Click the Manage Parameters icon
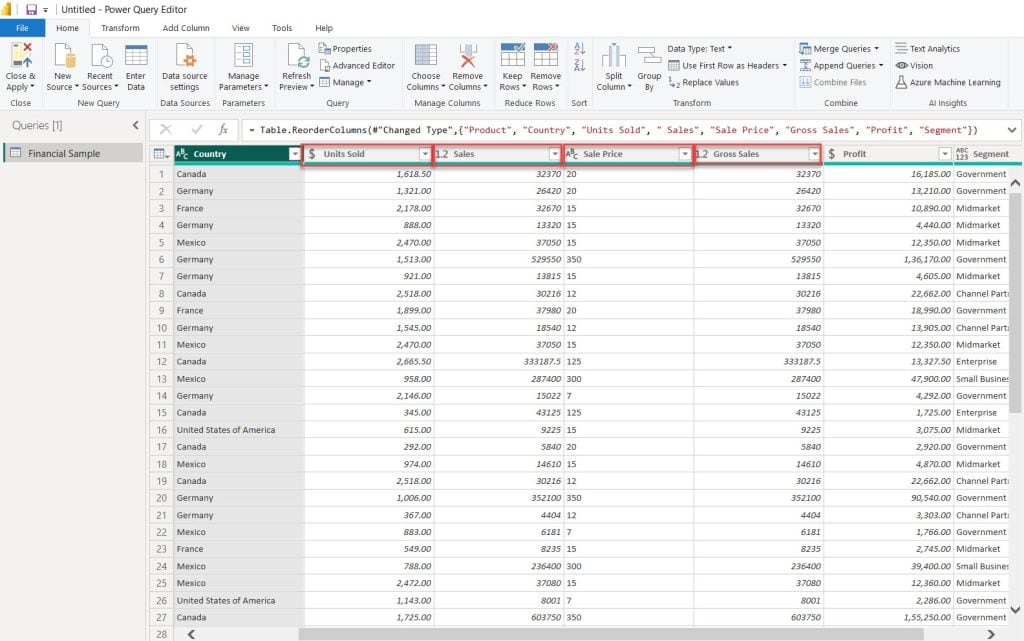This screenshot has width=1024, height=641. (x=243, y=56)
